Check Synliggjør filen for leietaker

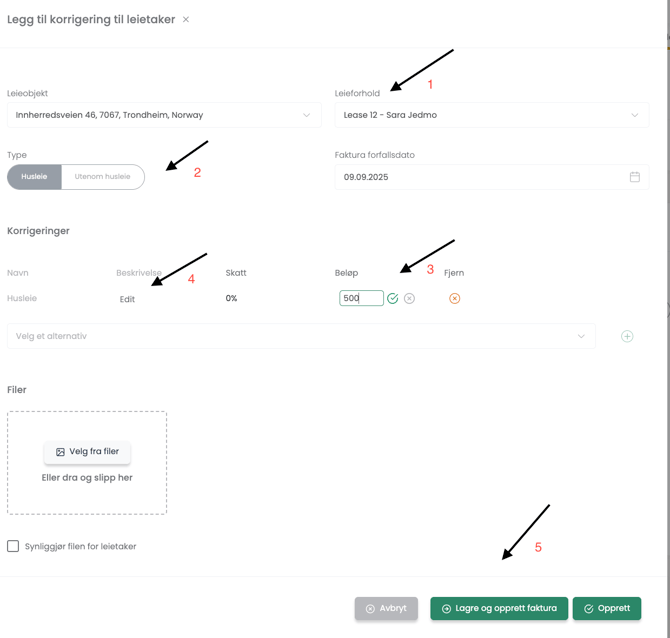point(13,546)
